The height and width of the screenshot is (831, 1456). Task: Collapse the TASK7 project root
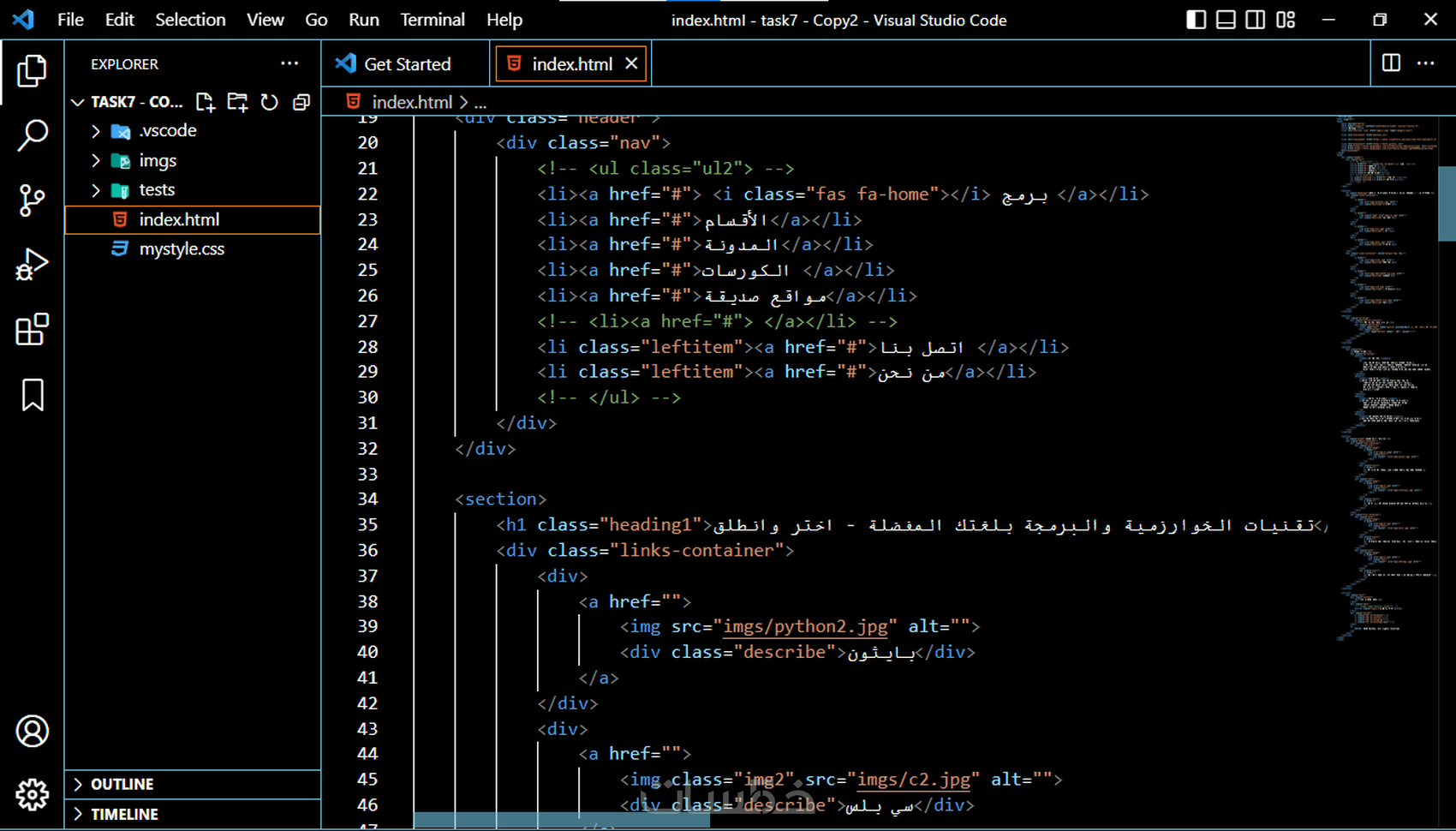(78, 102)
